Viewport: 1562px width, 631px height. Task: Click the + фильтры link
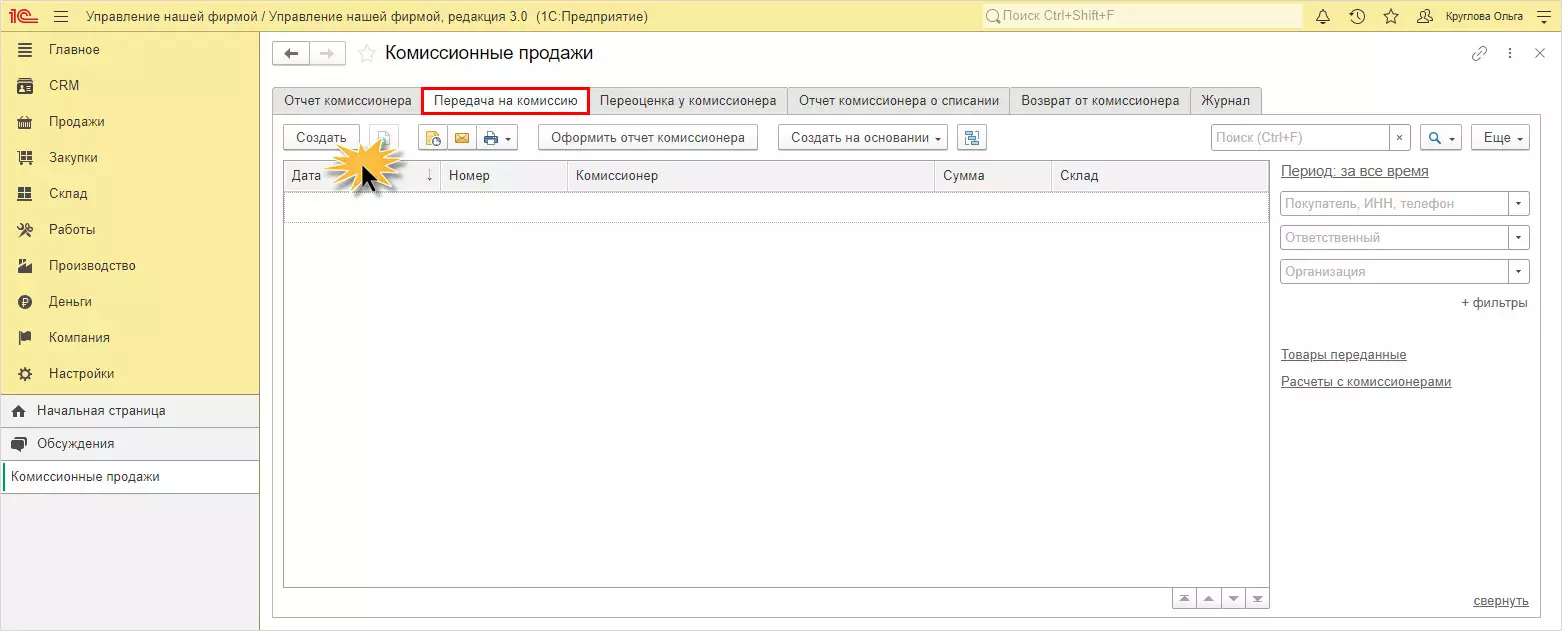click(1494, 303)
